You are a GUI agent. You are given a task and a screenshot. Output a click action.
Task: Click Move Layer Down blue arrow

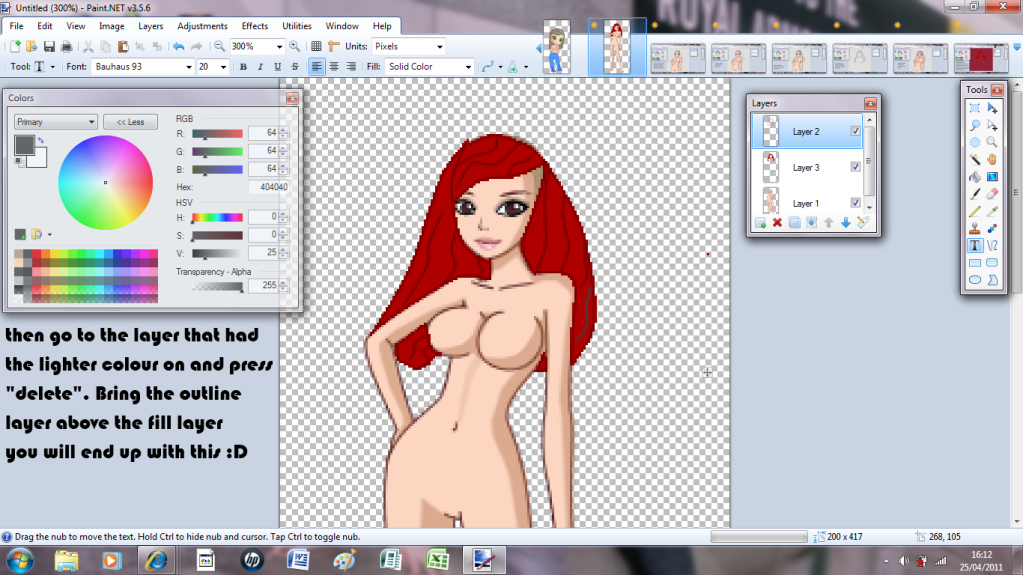(846, 223)
